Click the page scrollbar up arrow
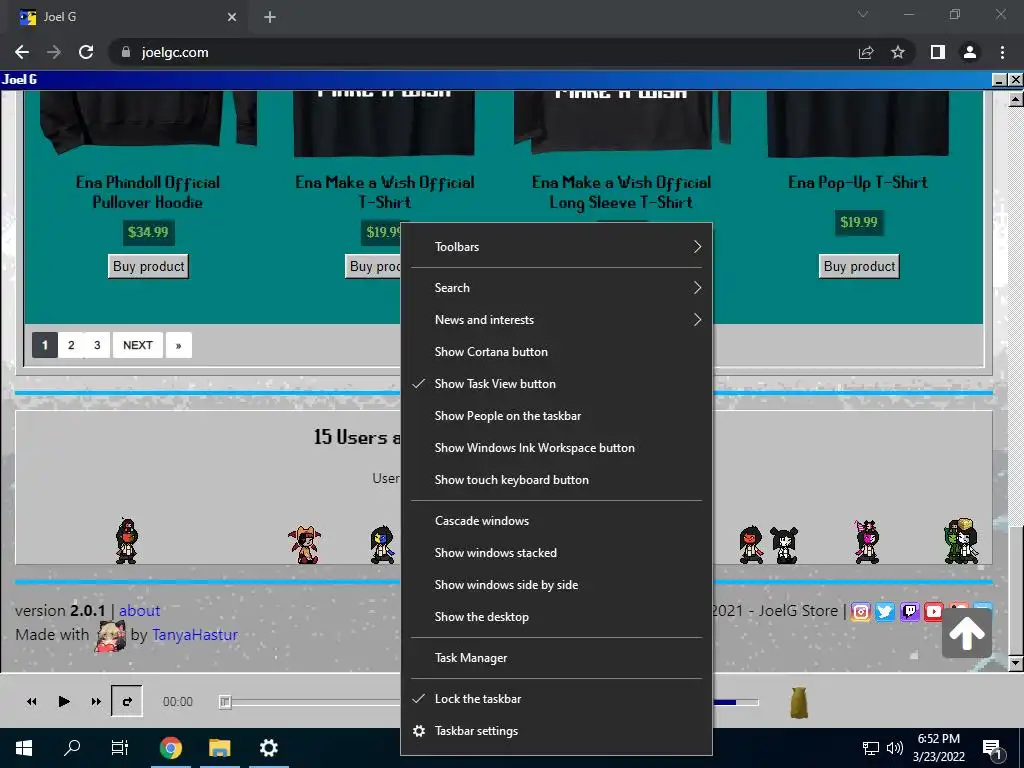Viewport: 1024px width, 768px height. click(x=1016, y=99)
